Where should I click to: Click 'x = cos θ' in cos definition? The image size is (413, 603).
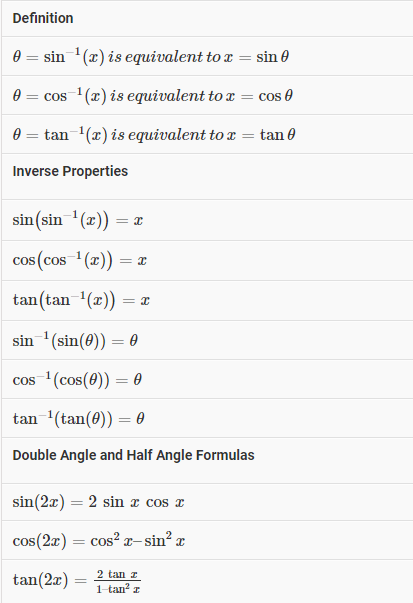[x=259, y=95]
